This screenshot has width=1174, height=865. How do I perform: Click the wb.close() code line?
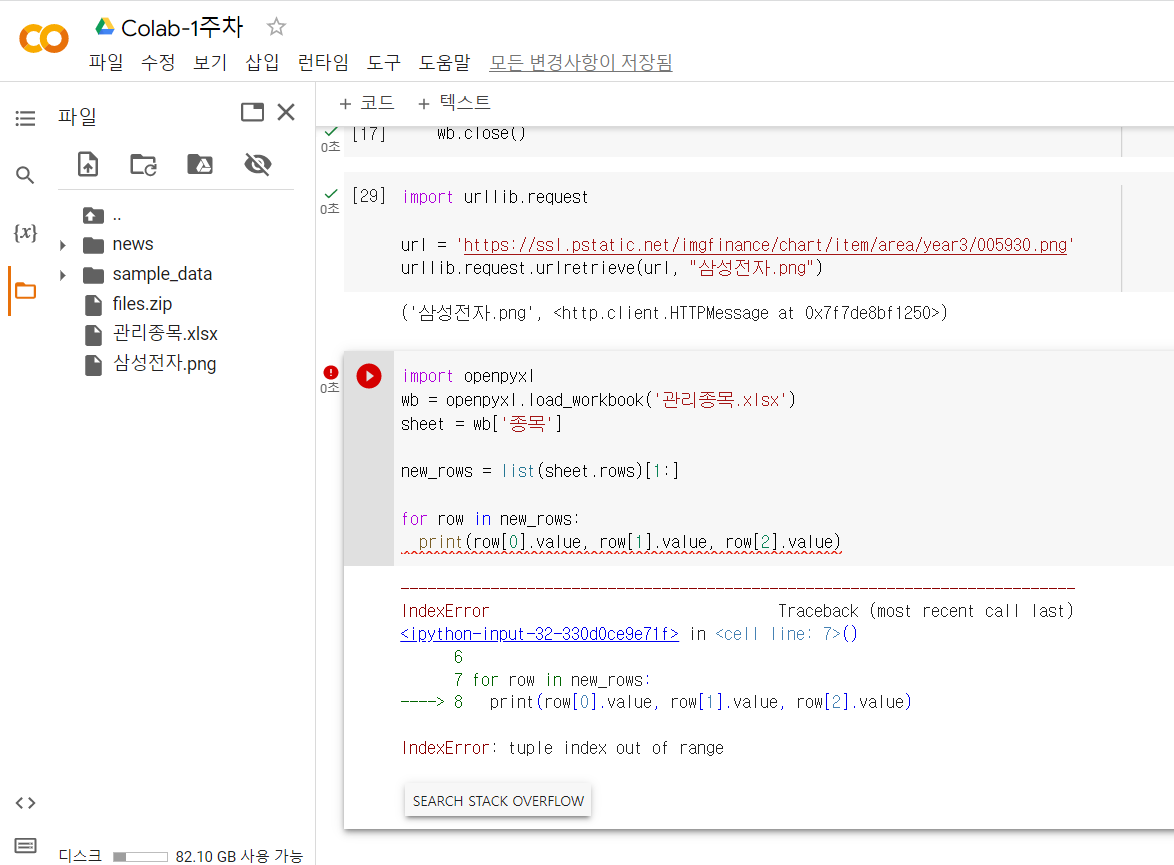coord(481,133)
